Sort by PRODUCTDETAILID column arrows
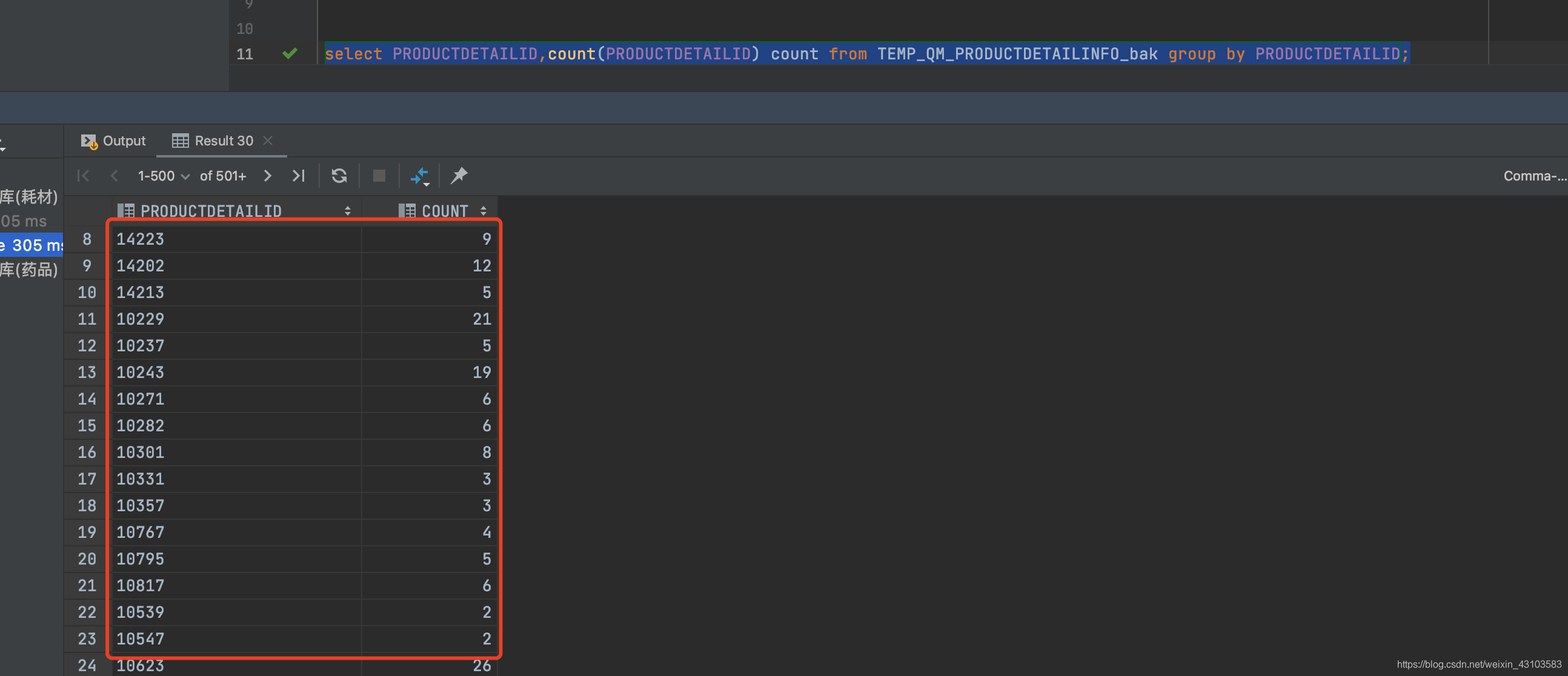Screen dimensions: 1568x676 [x=348, y=211]
